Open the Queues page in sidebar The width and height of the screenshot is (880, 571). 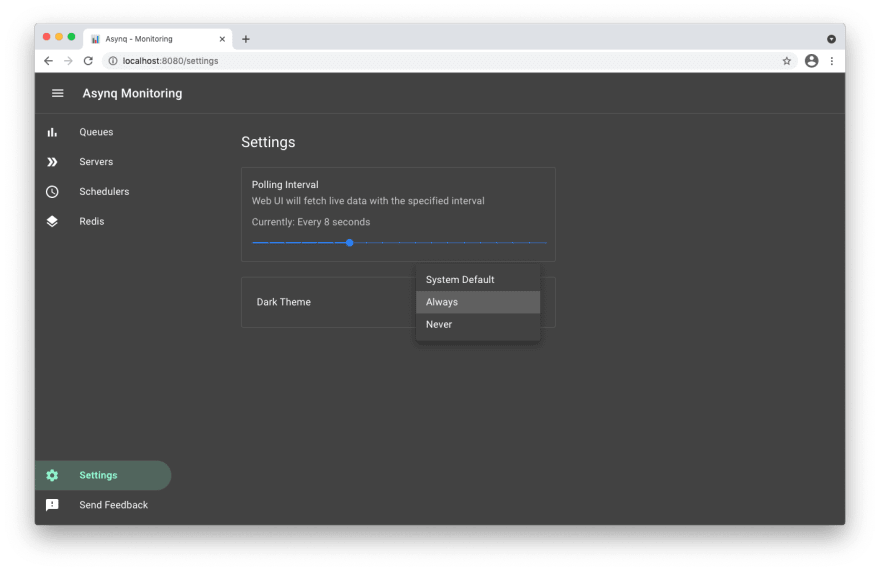(x=103, y=132)
